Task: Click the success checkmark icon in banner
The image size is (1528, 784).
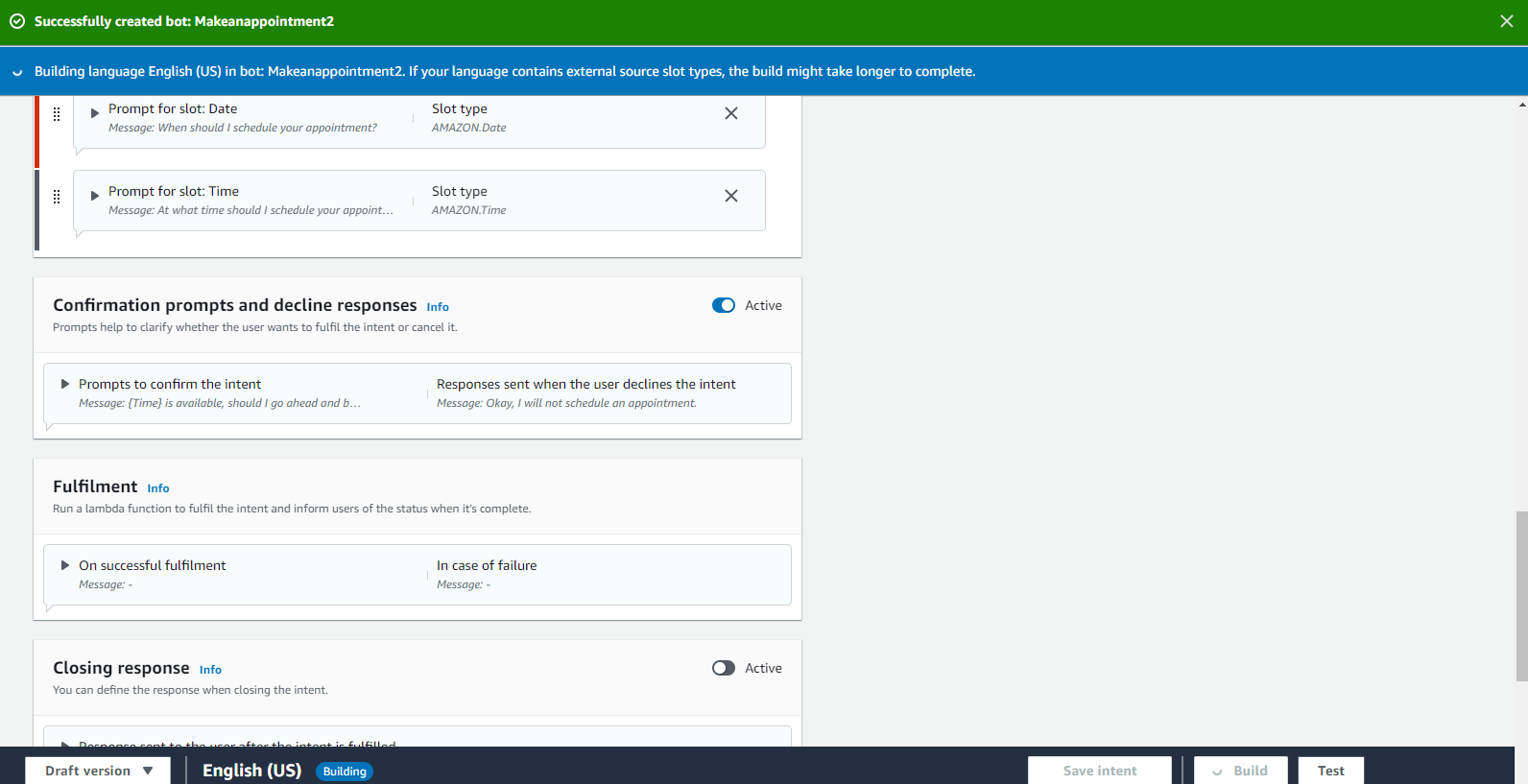Action: tap(17, 21)
